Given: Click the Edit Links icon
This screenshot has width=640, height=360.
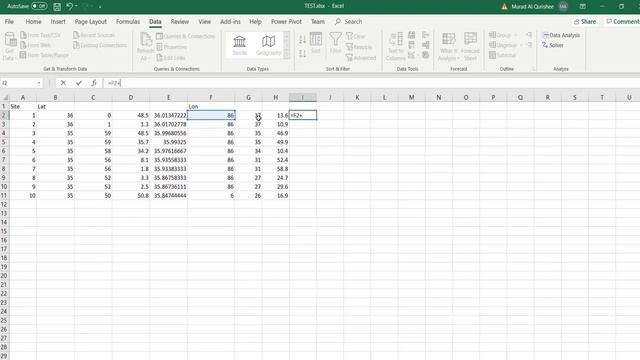Looking at the screenshot, I should point(160,58).
